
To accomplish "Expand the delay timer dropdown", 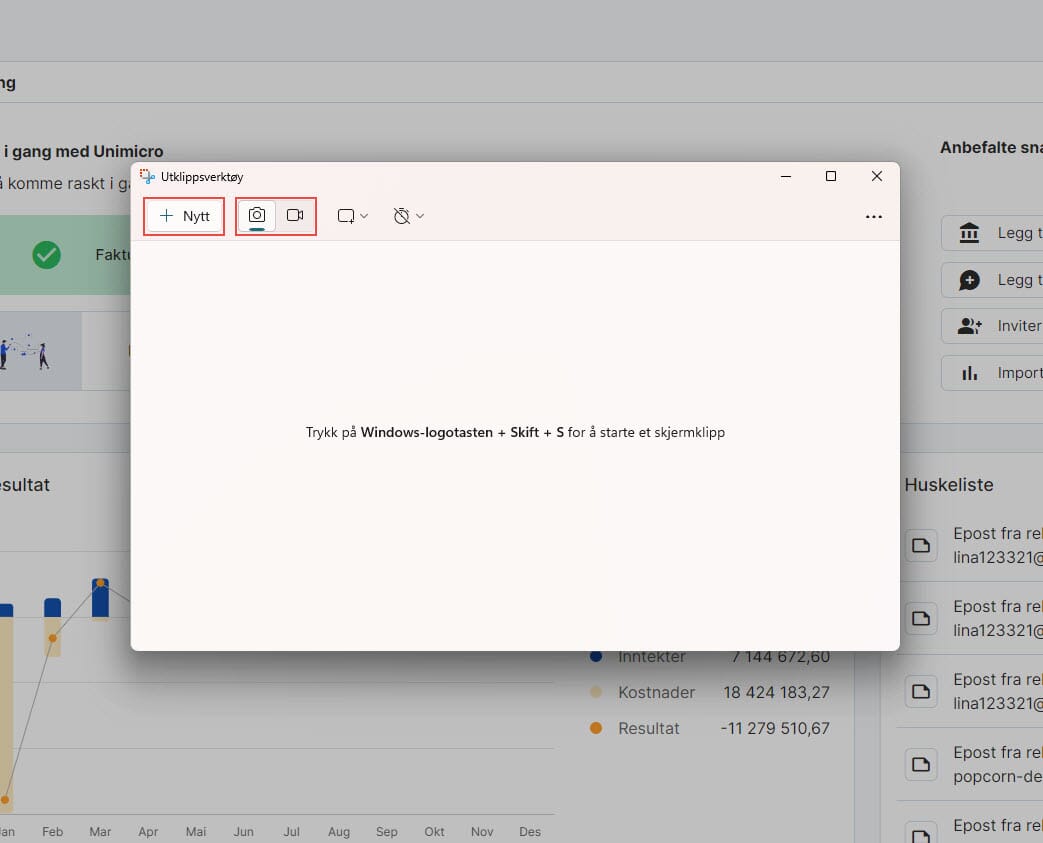I will pyautogui.click(x=409, y=216).
